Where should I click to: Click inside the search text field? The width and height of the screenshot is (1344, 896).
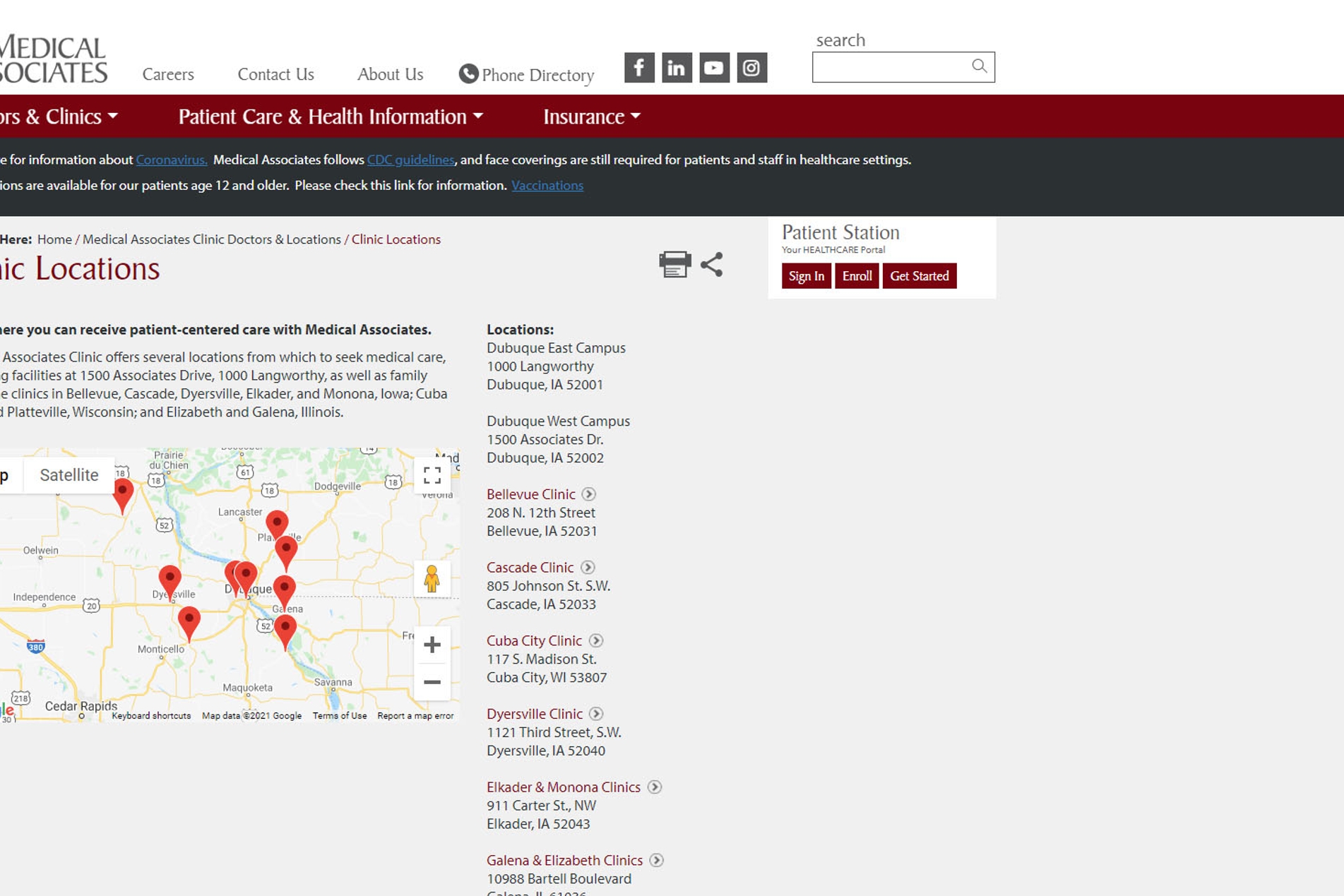coord(889,67)
